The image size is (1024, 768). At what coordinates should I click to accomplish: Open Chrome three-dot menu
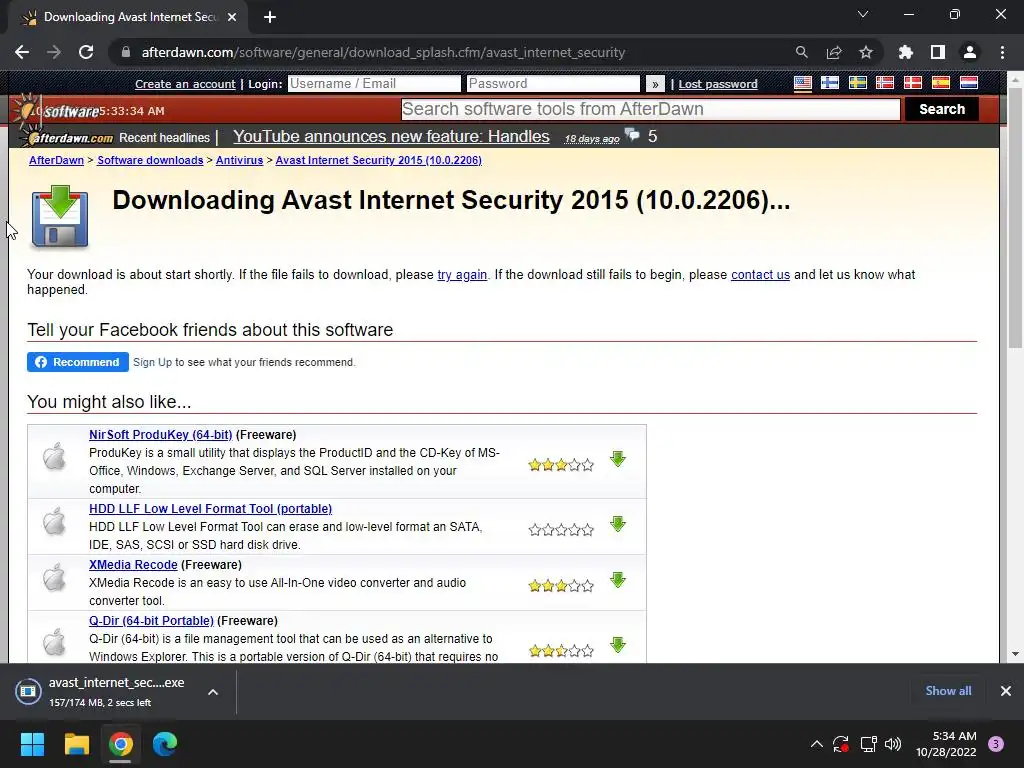tap(1002, 52)
